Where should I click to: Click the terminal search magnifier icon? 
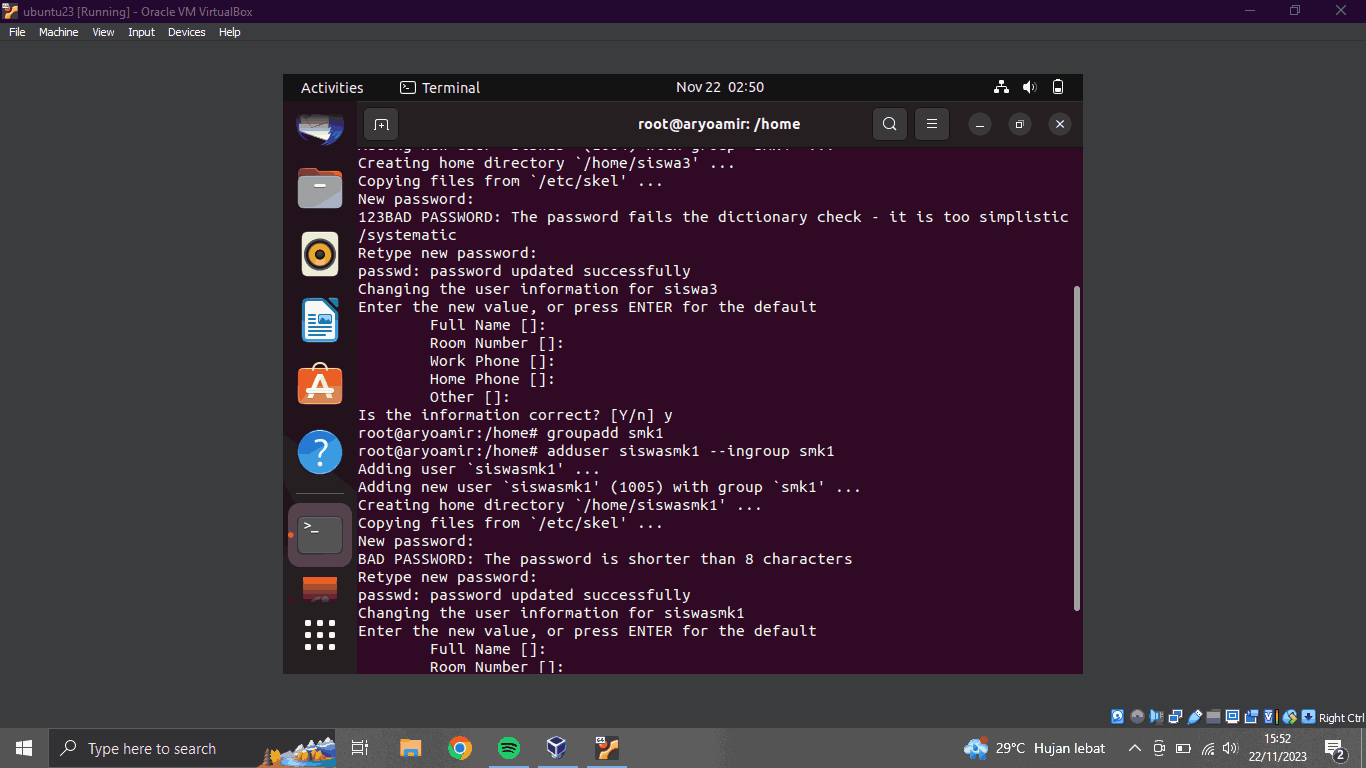(890, 124)
